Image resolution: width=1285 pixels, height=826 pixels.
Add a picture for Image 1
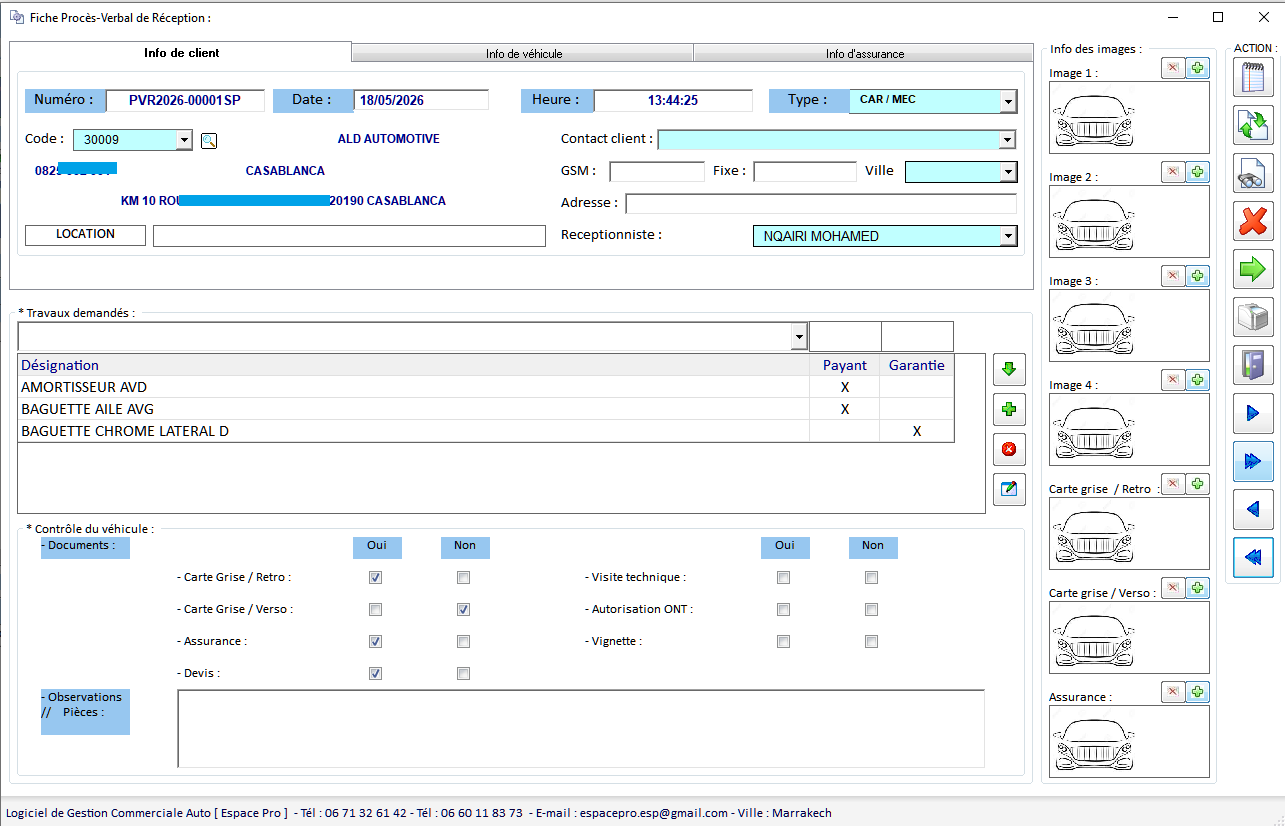[1198, 68]
